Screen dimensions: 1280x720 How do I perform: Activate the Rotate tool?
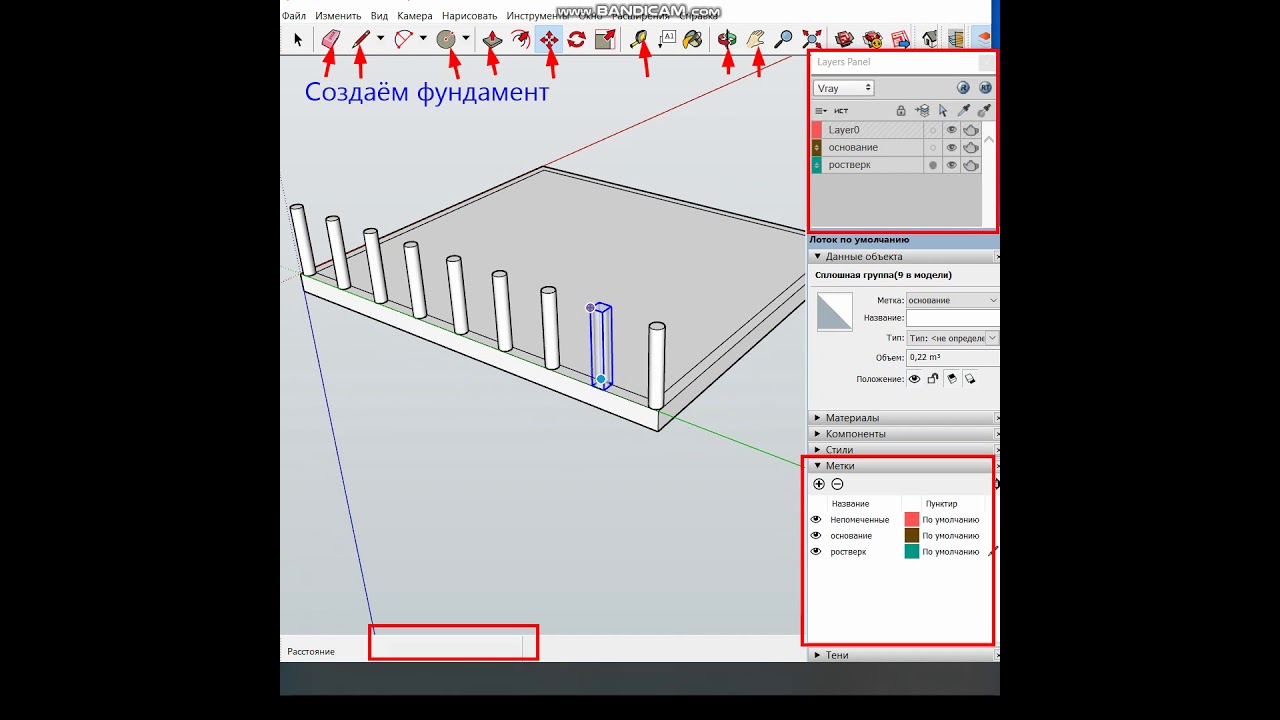click(577, 39)
